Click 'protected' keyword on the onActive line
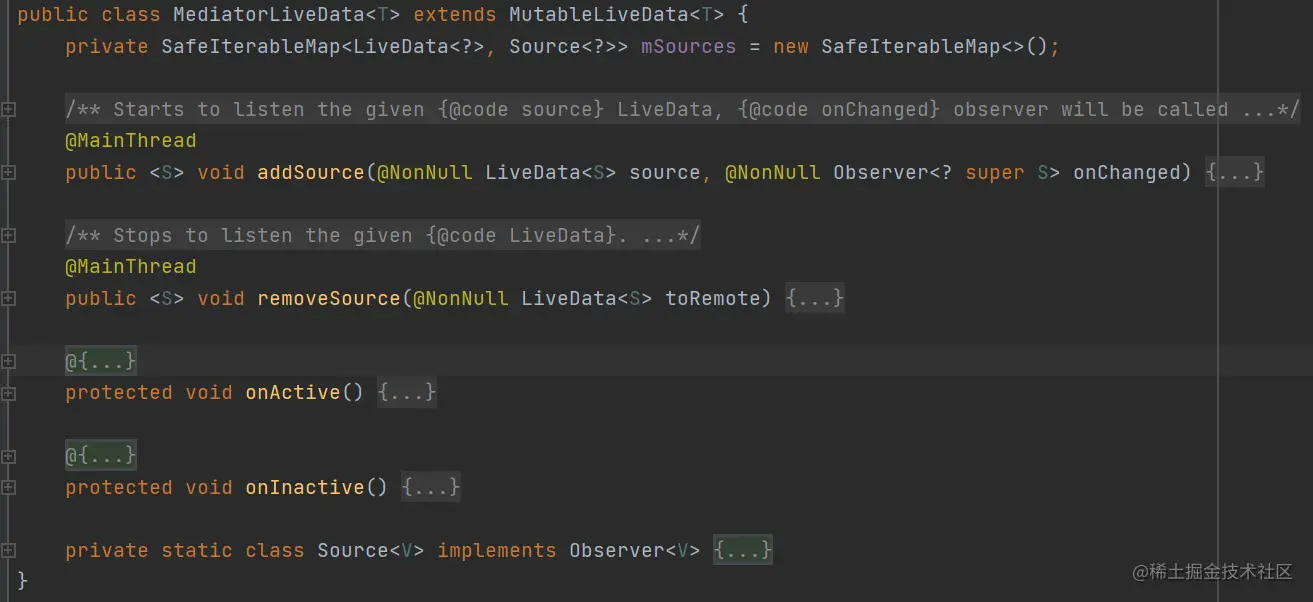This screenshot has width=1313, height=602. point(119,393)
